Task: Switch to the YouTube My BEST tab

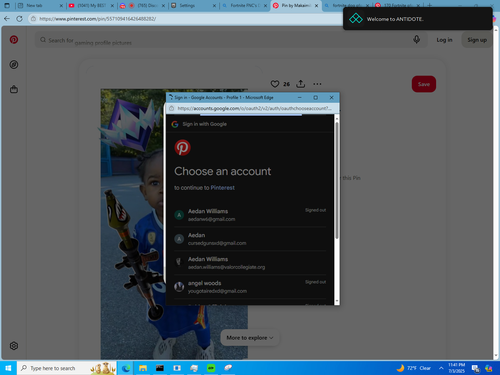Action: pyautogui.click(x=91, y=6)
